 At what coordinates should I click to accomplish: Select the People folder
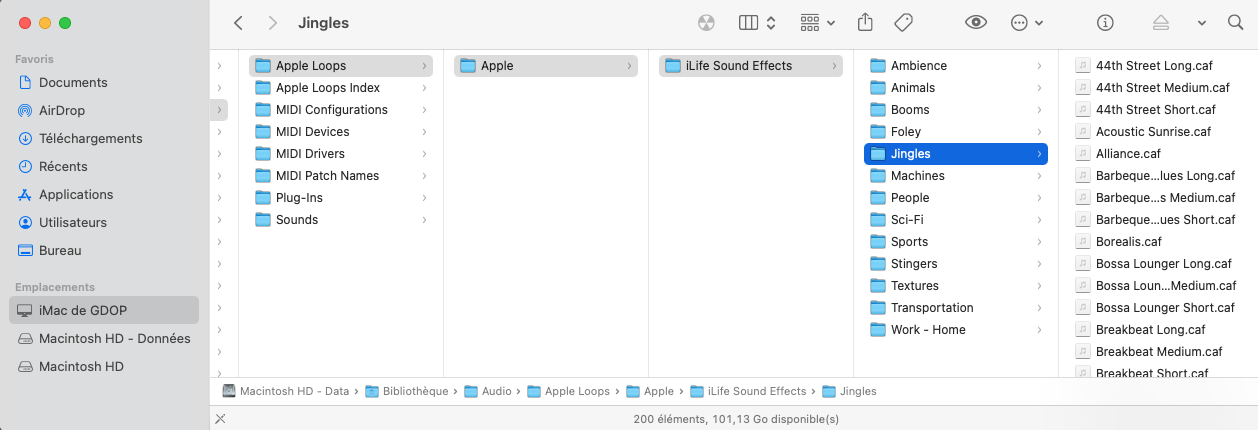tap(956, 198)
